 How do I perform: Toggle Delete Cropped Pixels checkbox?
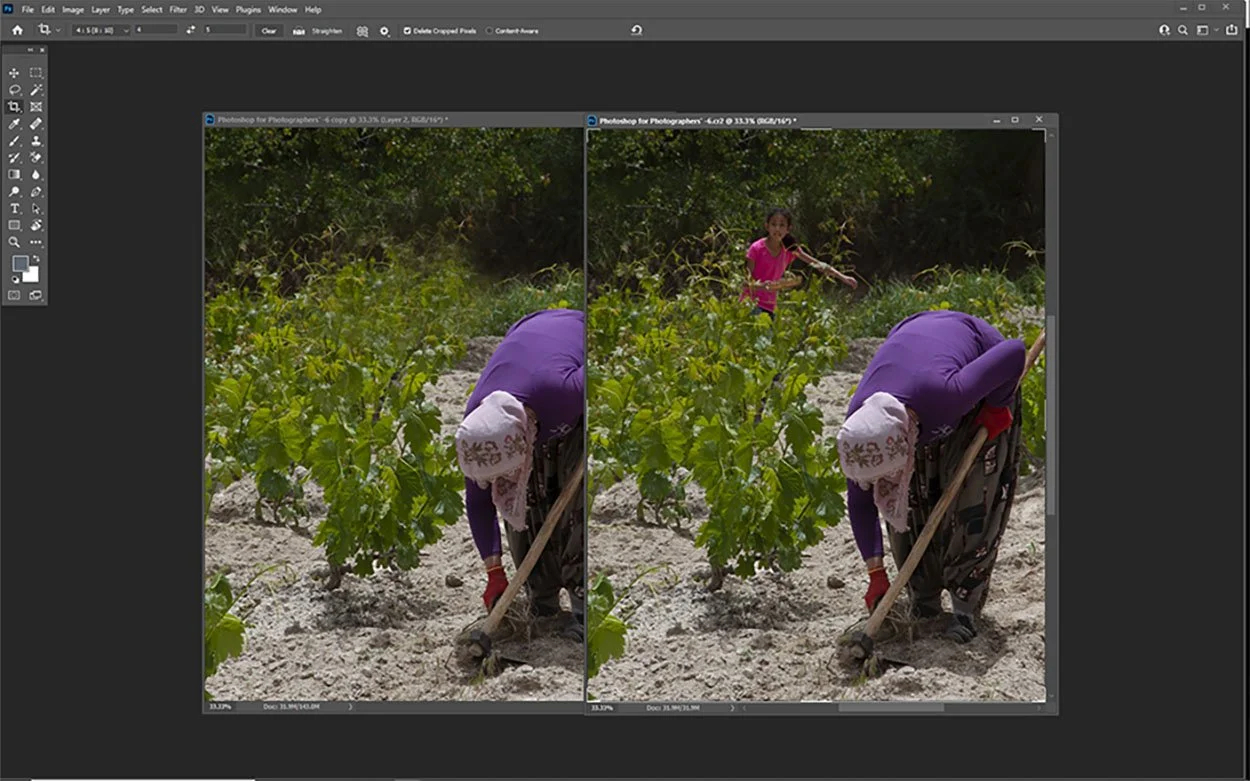[407, 31]
